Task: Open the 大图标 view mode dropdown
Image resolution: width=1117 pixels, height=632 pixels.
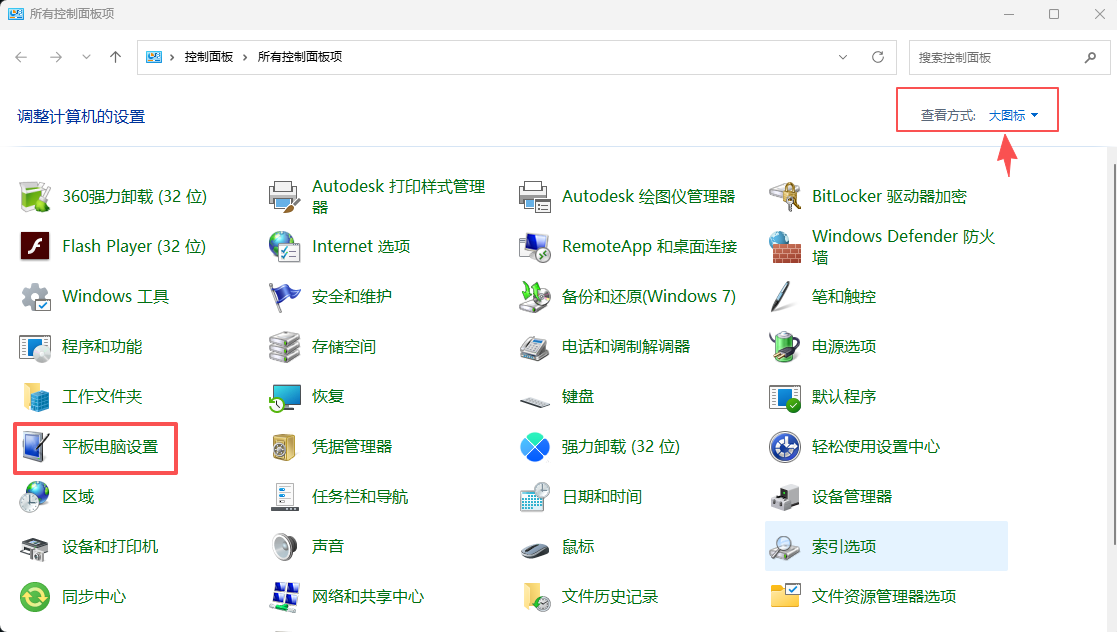Action: (x=1013, y=115)
